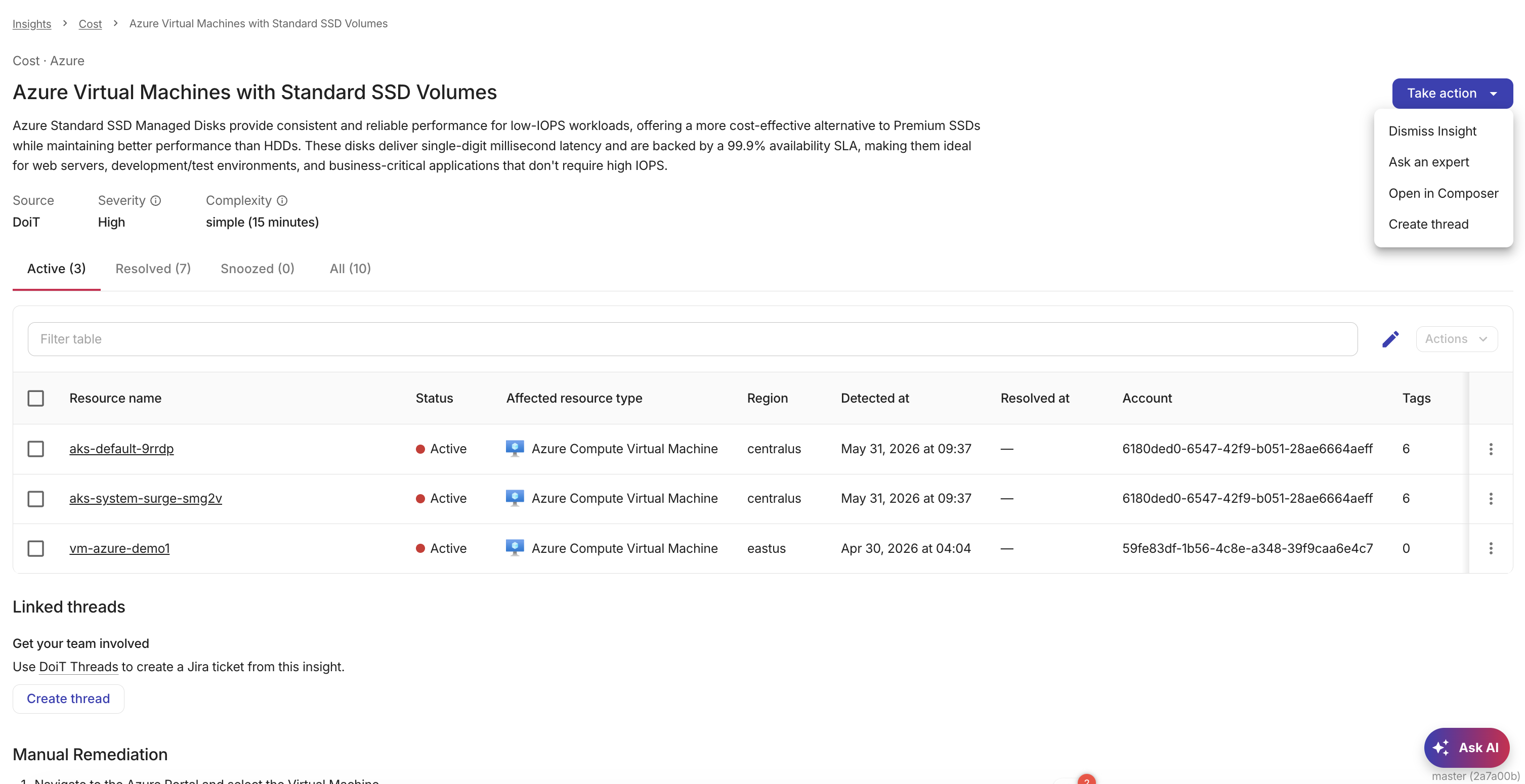1525x784 pixels.
Task: Select checkbox for vm-azure-demo1
Action: click(x=35, y=548)
